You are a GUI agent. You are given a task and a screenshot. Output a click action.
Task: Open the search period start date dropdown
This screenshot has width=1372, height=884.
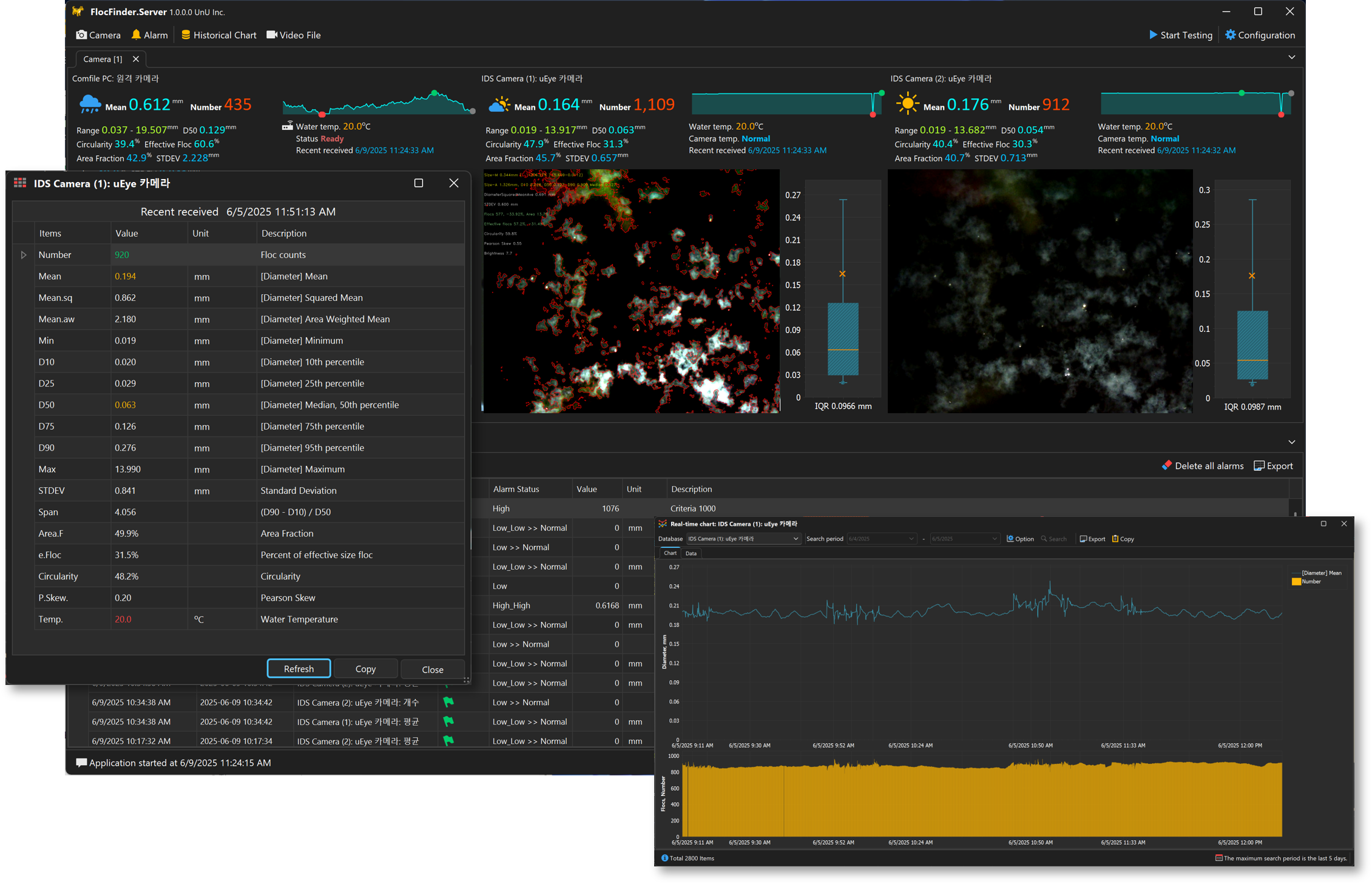[911, 539]
